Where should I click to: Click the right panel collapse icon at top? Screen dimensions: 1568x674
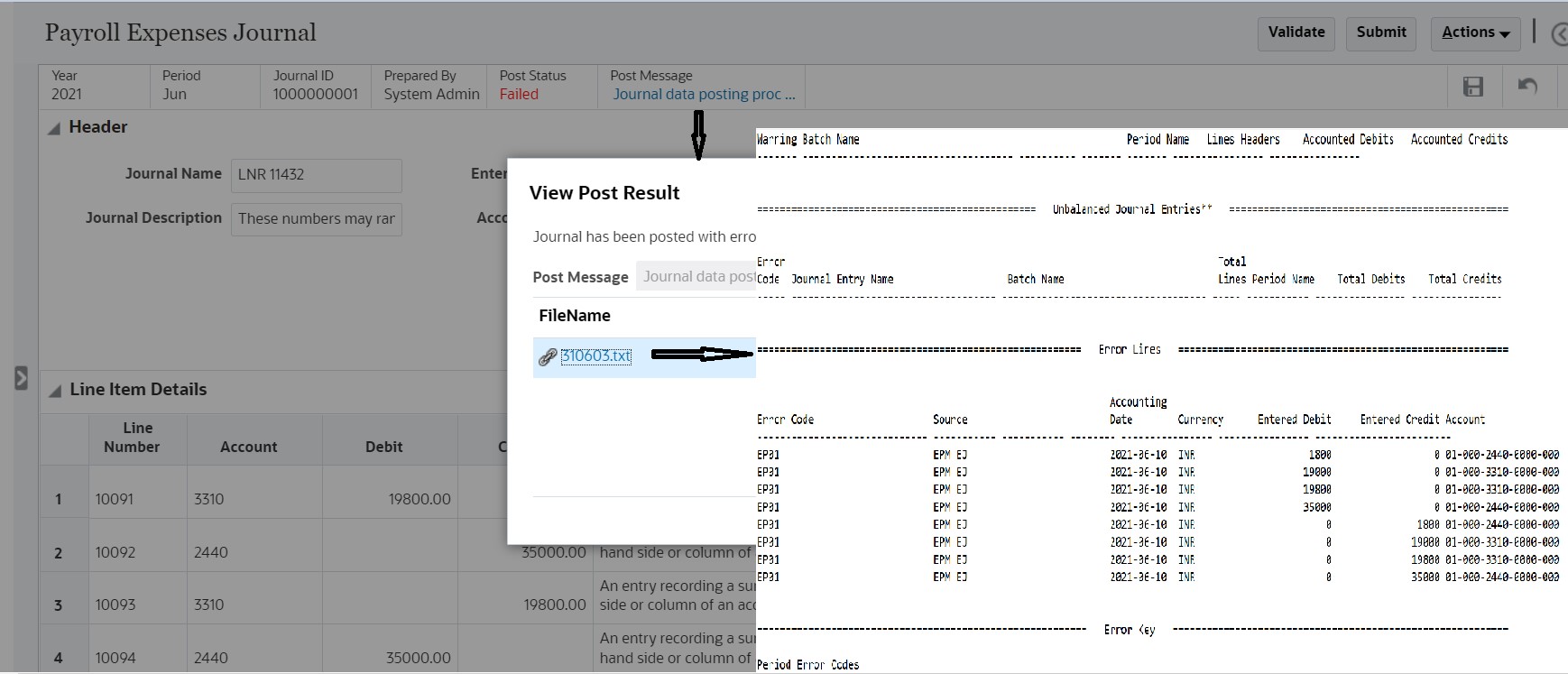click(x=1559, y=34)
